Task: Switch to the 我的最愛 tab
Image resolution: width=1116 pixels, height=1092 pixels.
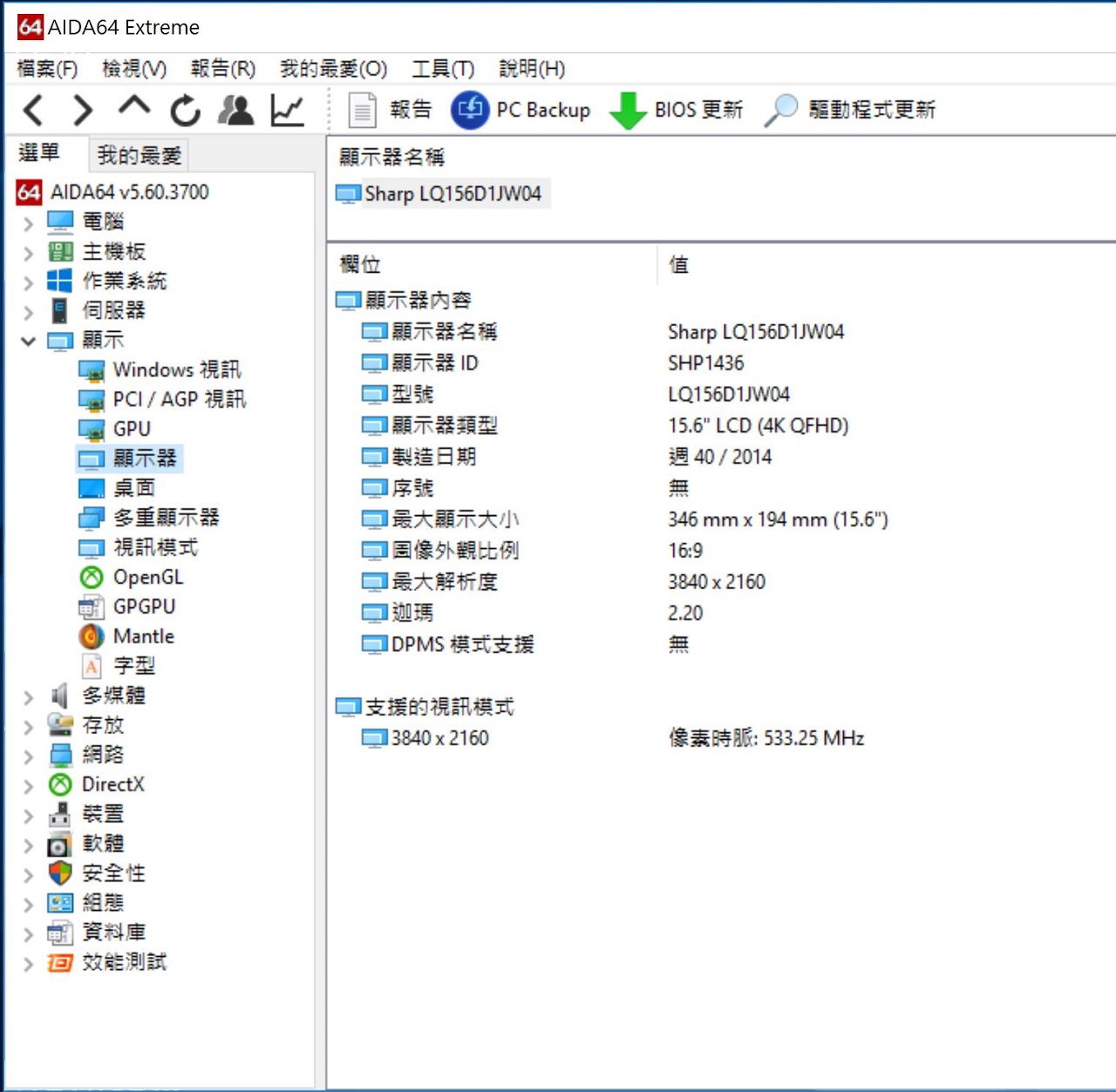Action: coord(139,155)
